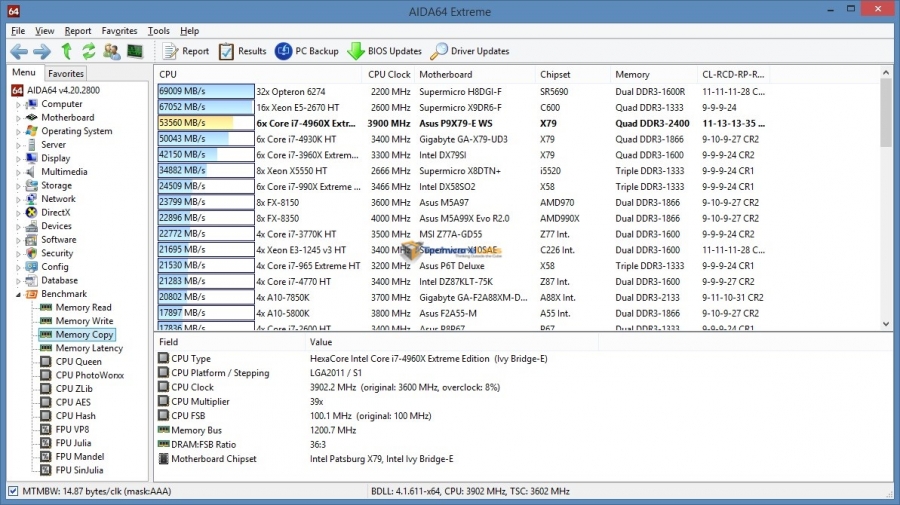900x505 pixels.
Task: Open FPU Julia benchmark
Action: [x=73, y=443]
